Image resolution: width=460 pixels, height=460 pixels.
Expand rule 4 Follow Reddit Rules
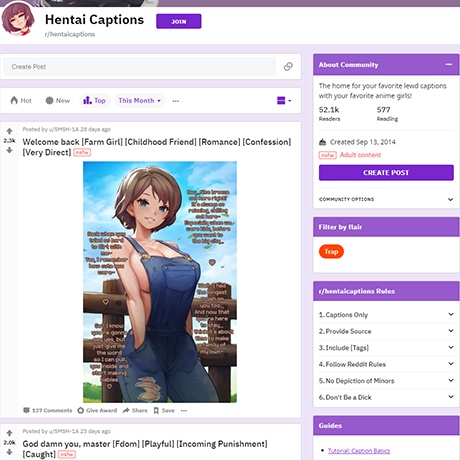point(386,364)
